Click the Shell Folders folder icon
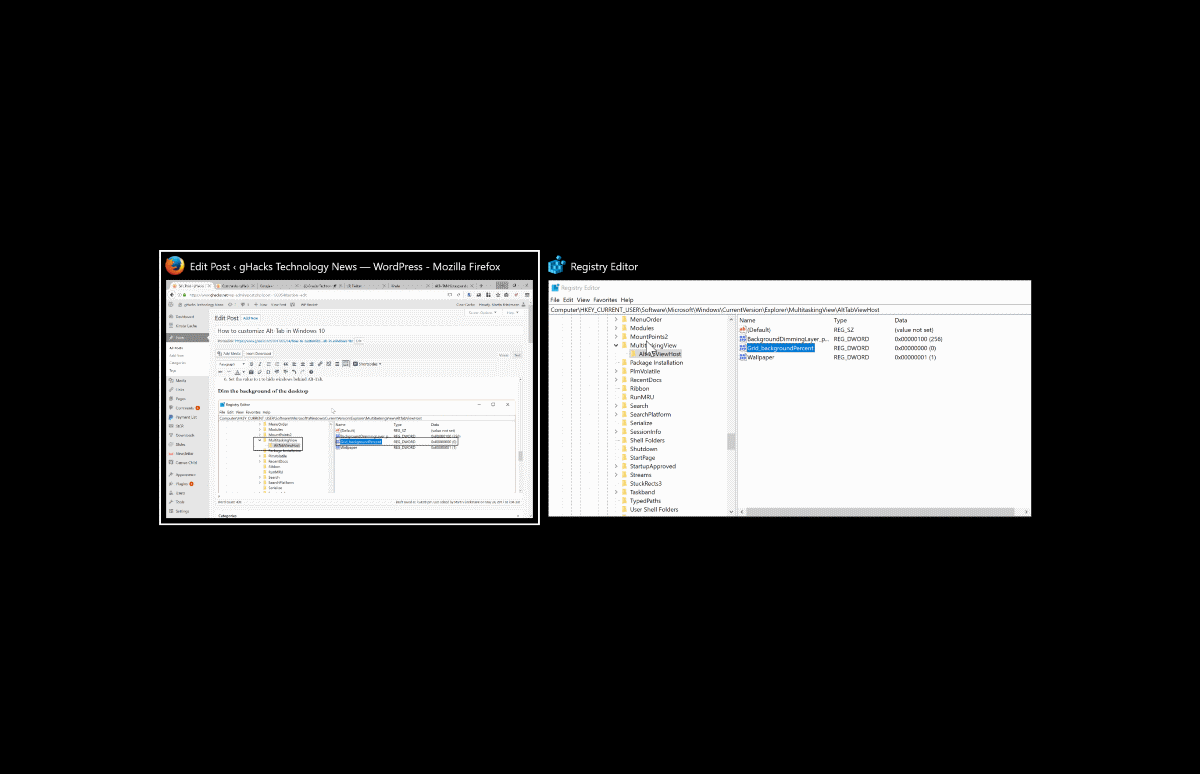The image size is (1200, 774). tap(625, 440)
